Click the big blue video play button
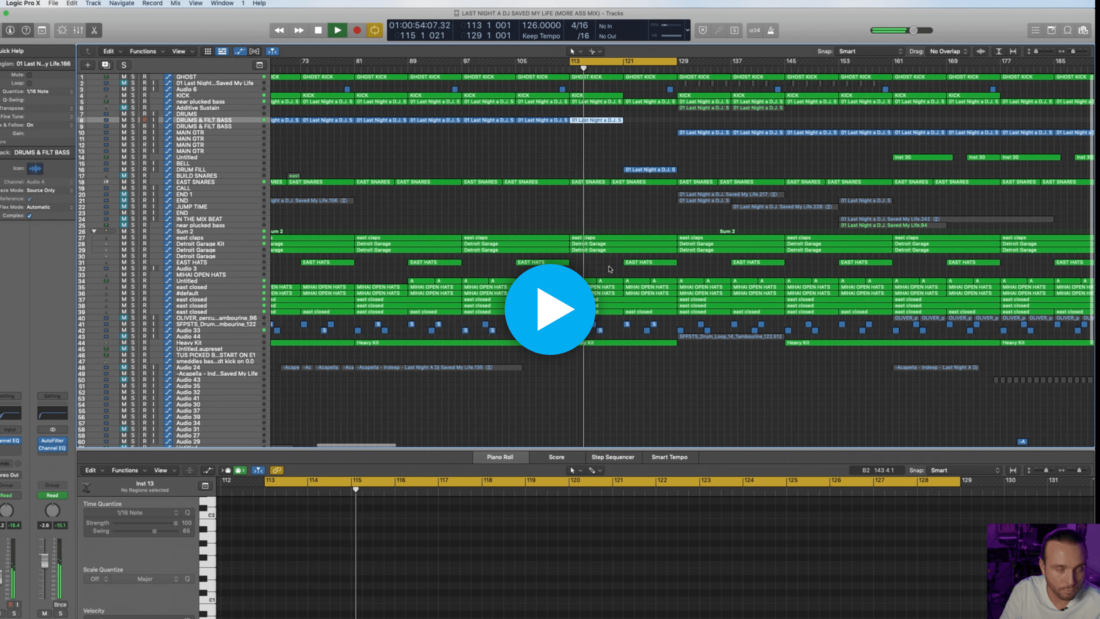 pyautogui.click(x=549, y=310)
